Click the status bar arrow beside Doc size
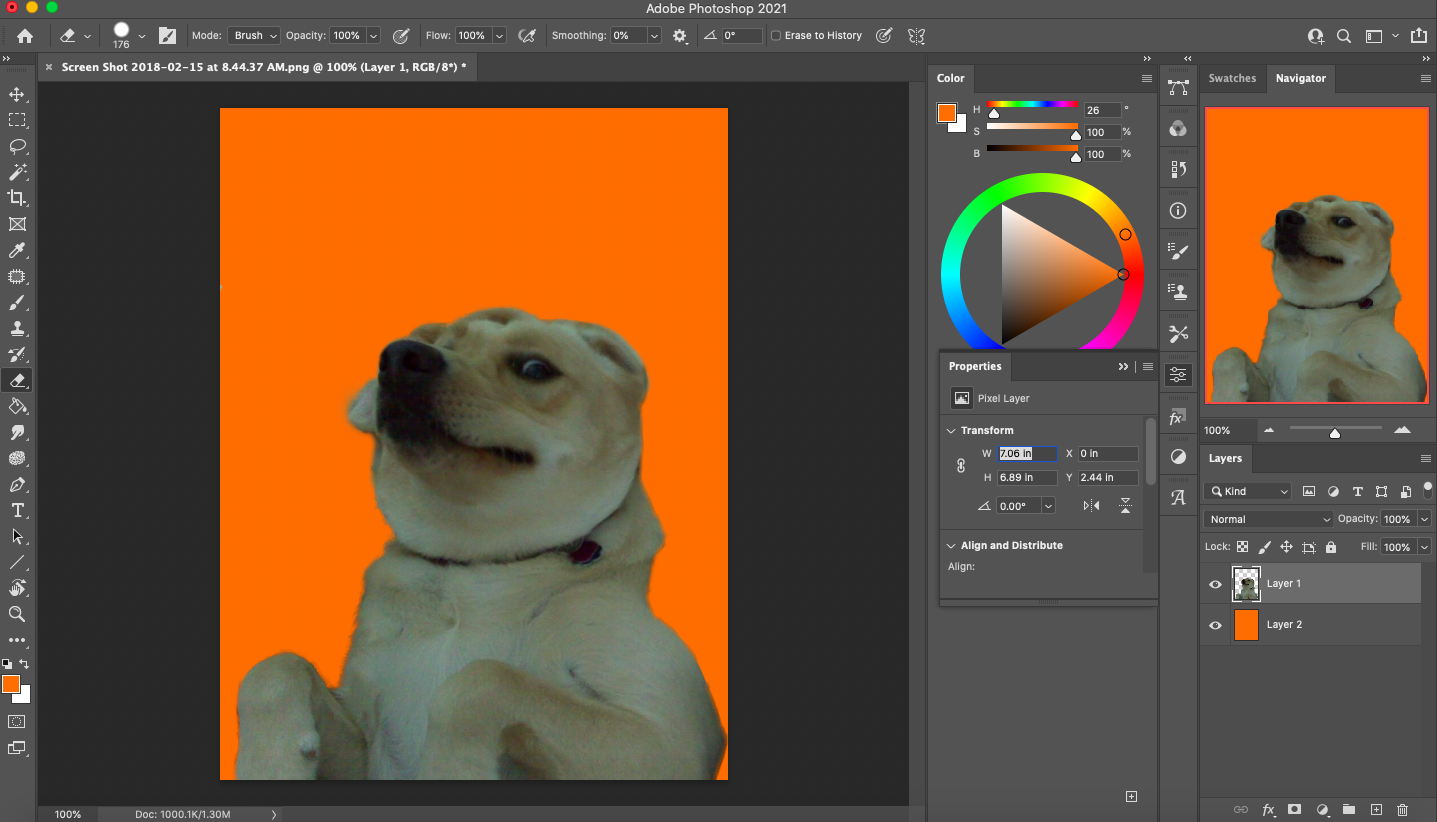The image size is (1437, 822). (274, 814)
